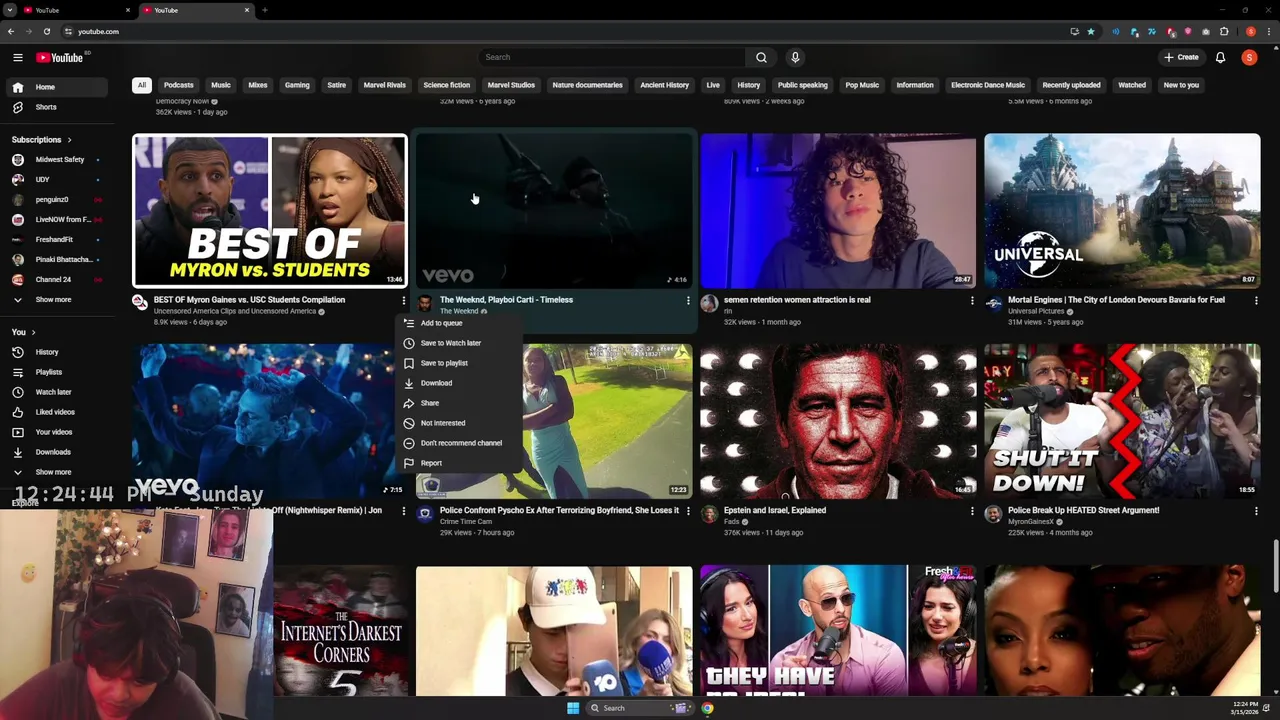Select the Electronic Dance Music chip
This screenshot has height=720, width=1280.
(988, 85)
